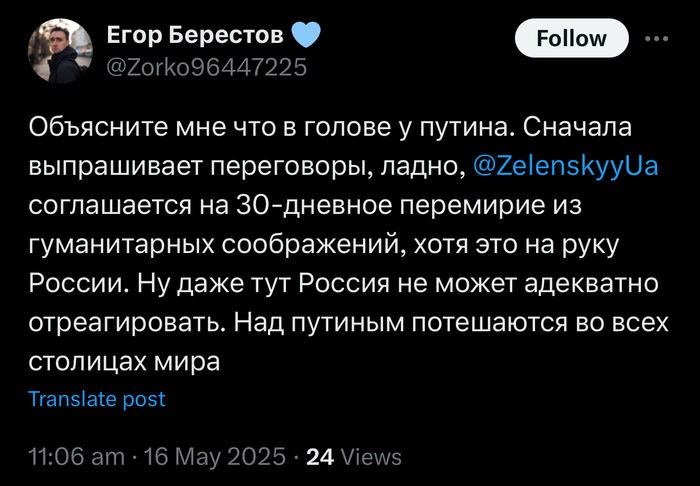
Task: Open the three-dot more options menu
Action: coord(655,38)
